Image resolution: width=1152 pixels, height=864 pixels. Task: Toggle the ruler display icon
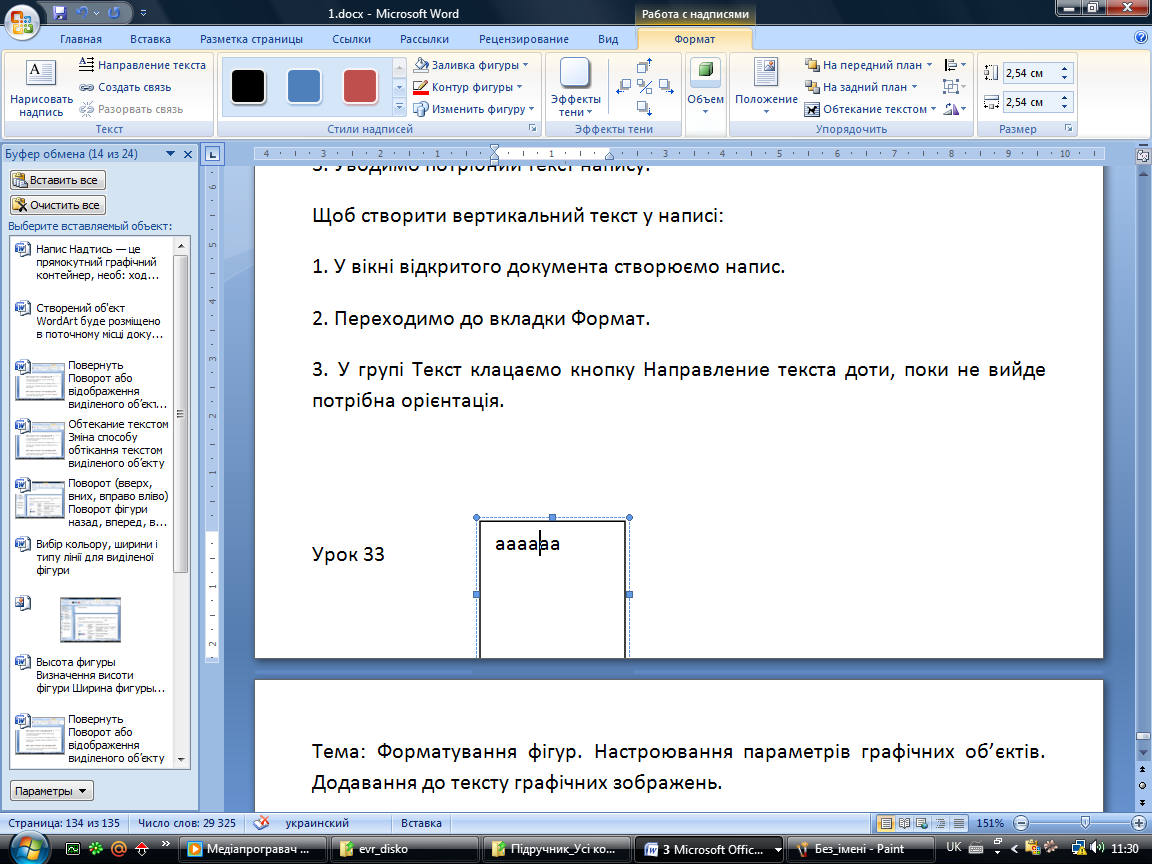[1142, 155]
